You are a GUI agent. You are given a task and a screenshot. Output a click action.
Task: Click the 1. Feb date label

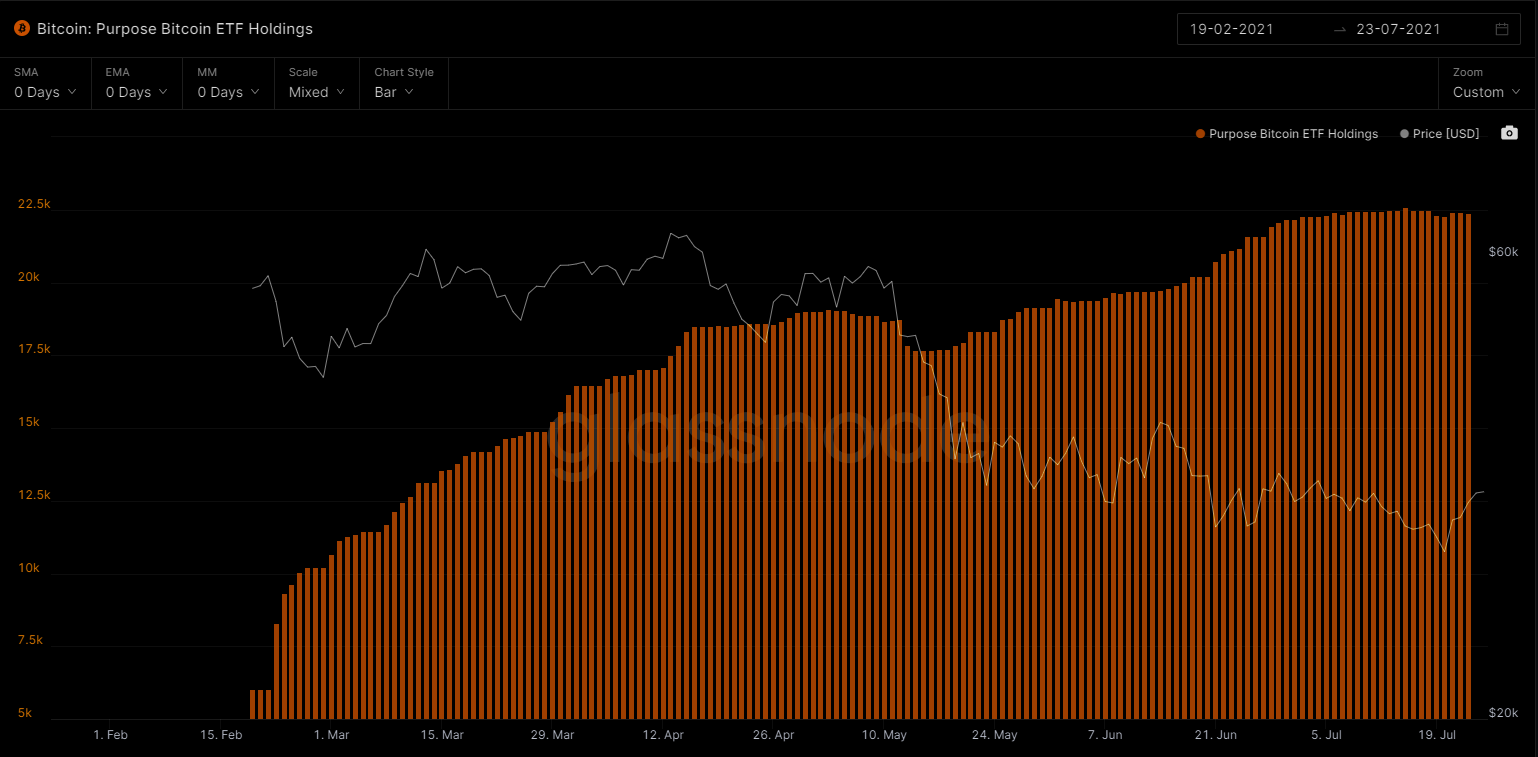[x=110, y=735]
